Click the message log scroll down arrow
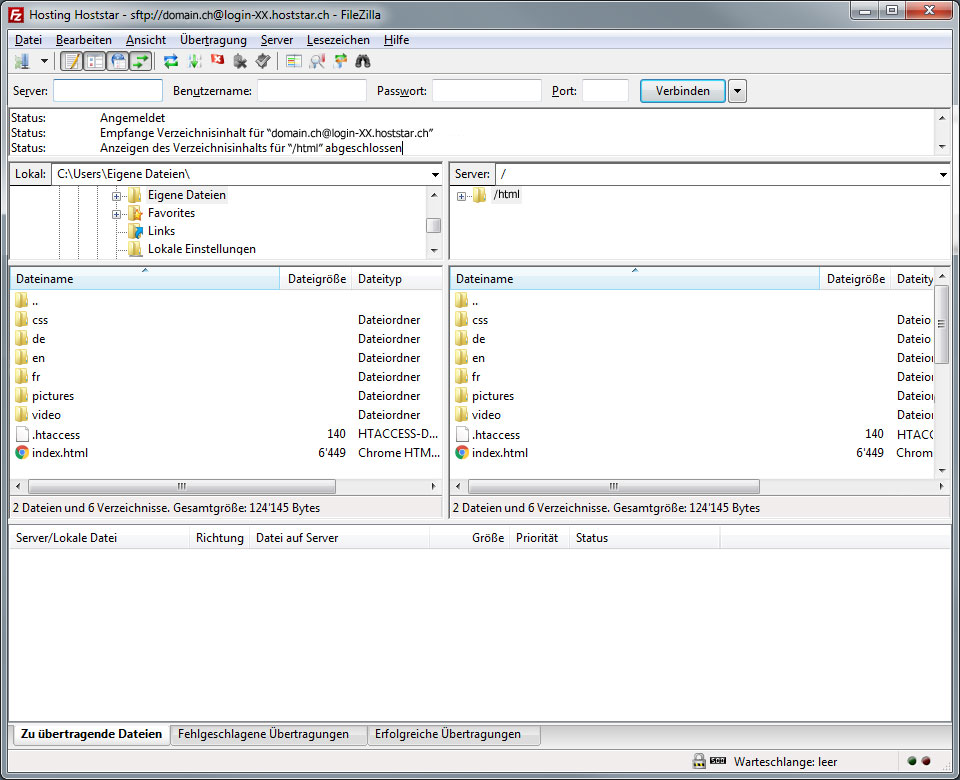The image size is (960, 780). pyautogui.click(x=942, y=148)
